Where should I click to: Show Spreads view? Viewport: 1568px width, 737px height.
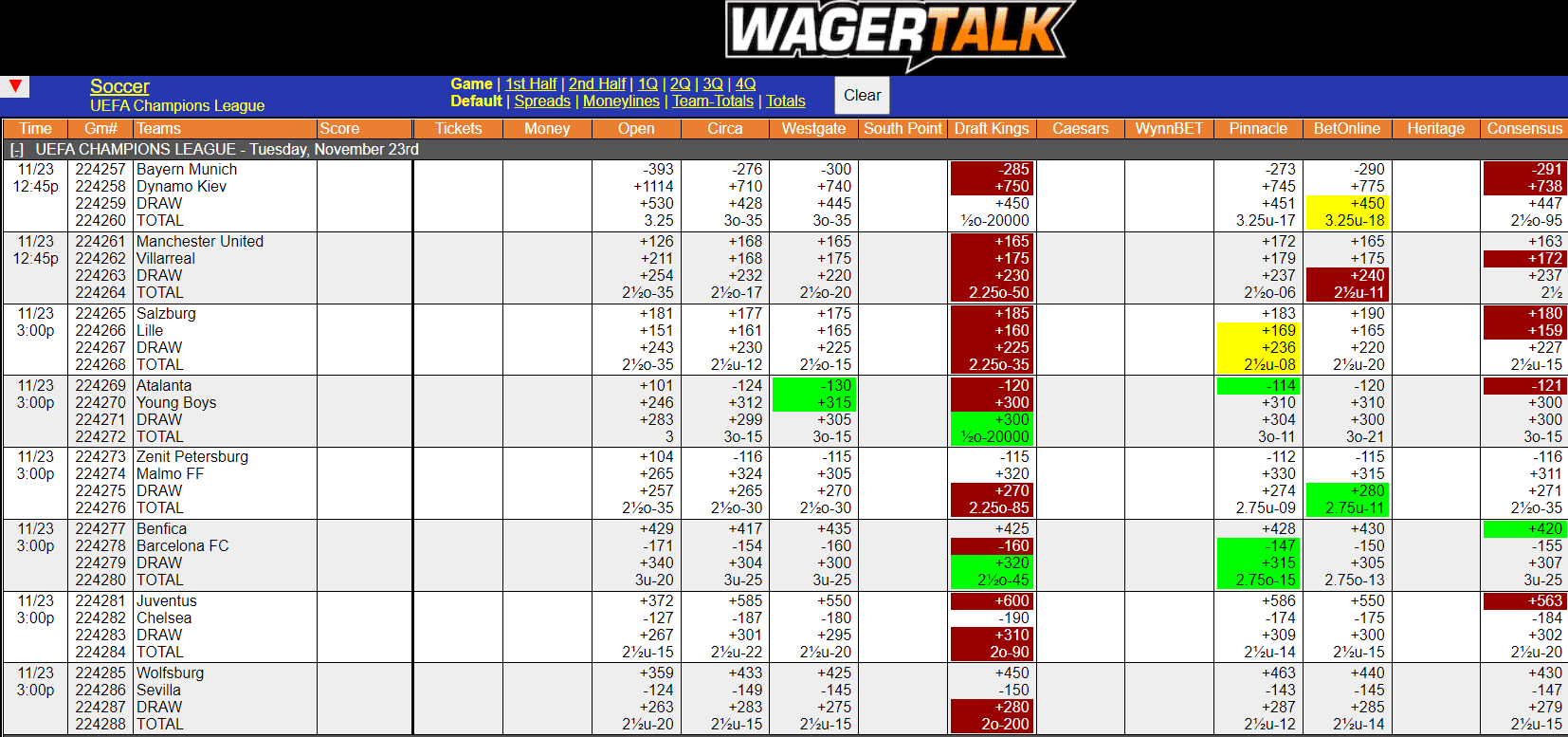point(542,101)
